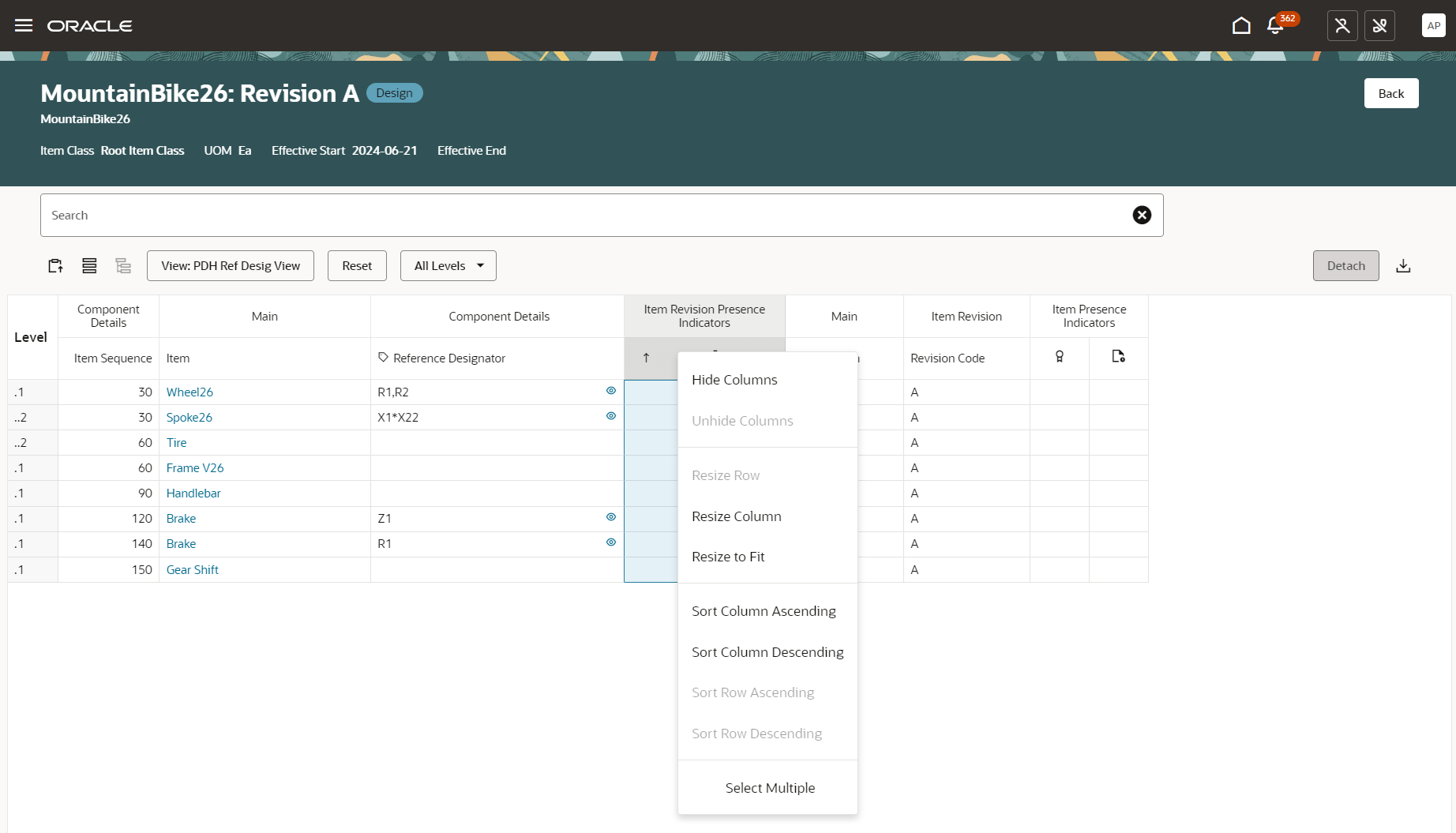Open the Gear Shift item link
This screenshot has height=833, width=1456.
click(x=192, y=569)
